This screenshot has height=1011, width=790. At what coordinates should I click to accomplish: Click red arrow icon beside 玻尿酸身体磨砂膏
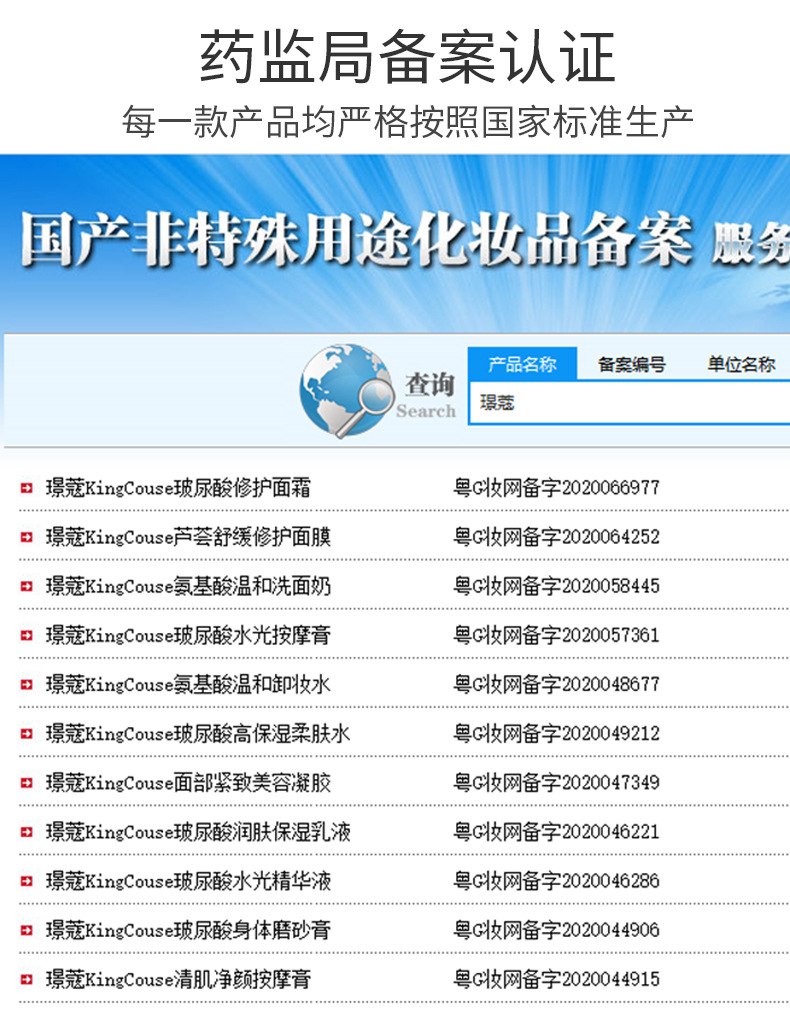coord(26,931)
